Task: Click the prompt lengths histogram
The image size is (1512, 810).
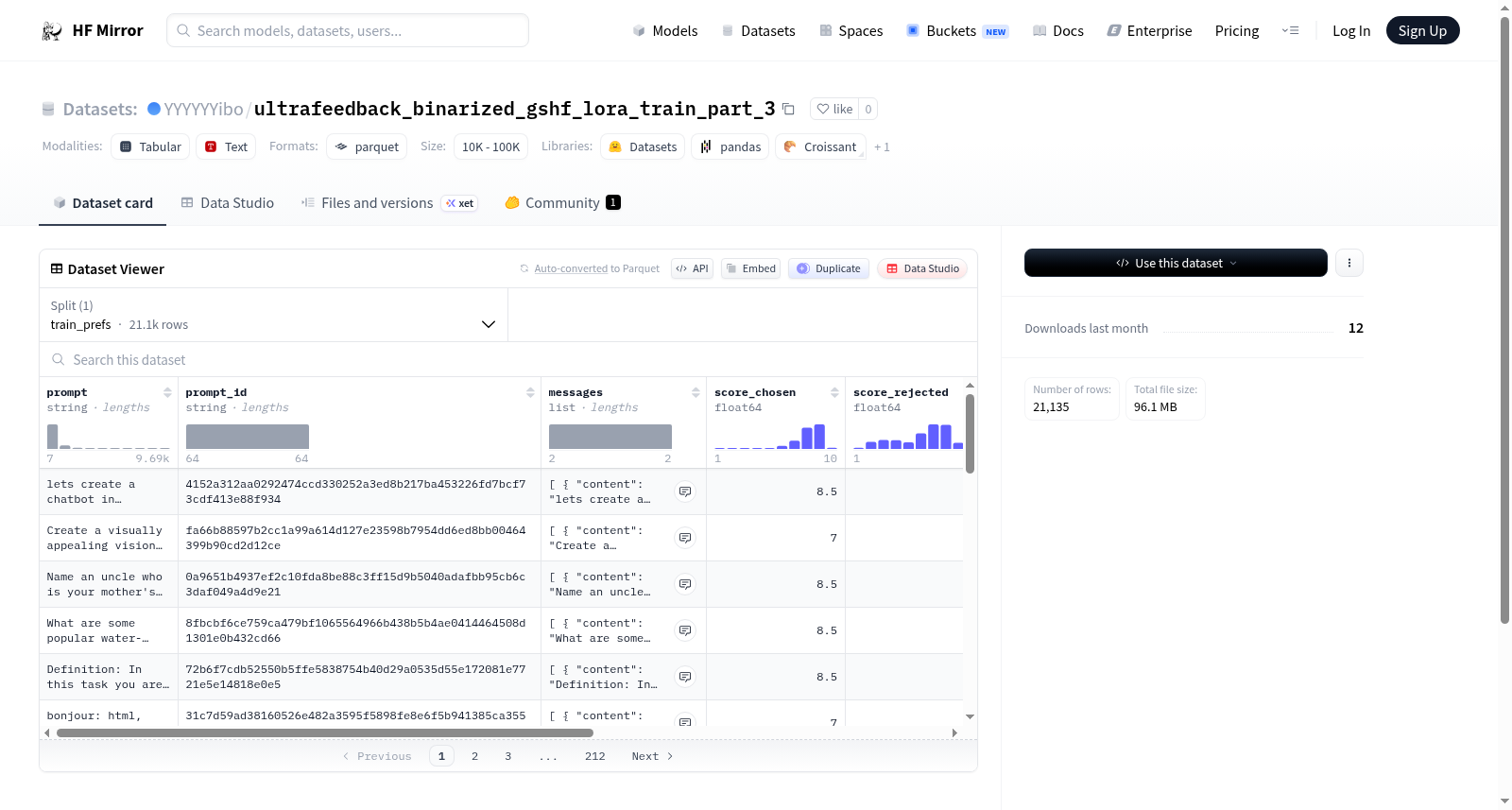Action: pos(109,437)
